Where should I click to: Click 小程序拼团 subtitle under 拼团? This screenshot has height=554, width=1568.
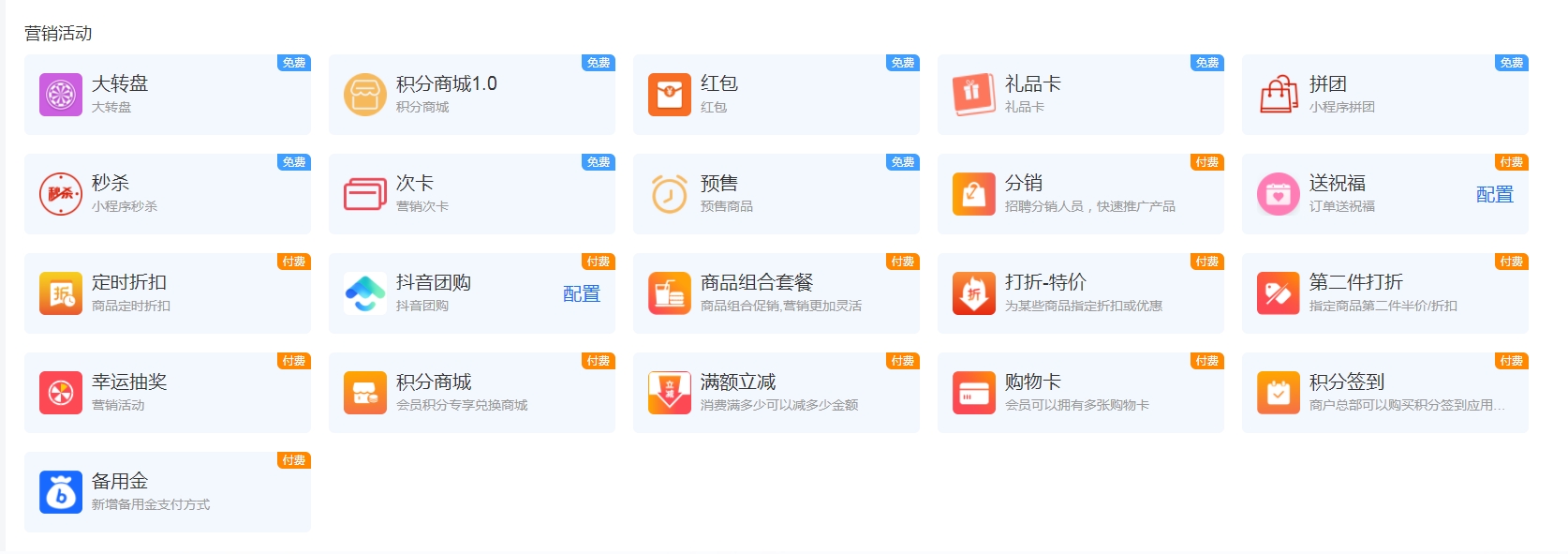pos(1342,107)
